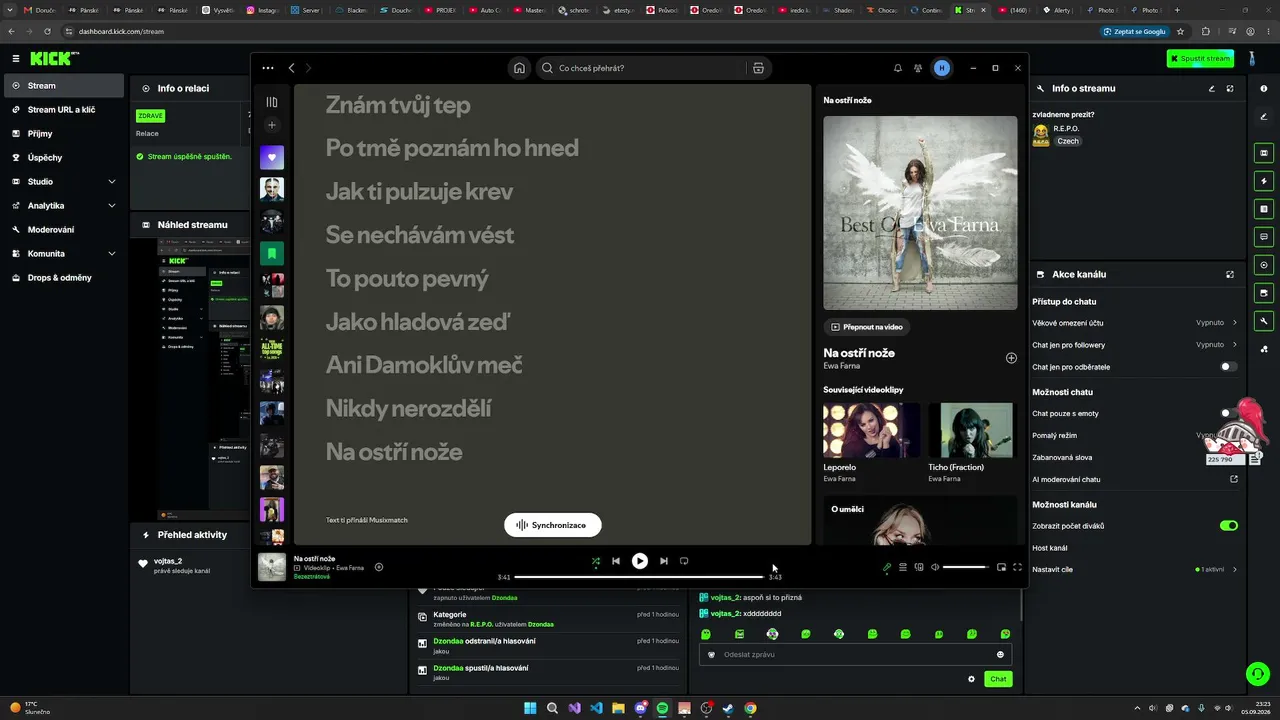Viewport: 1280px width, 720px height.
Task: Enter Spotify fullscreen mode
Action: [x=1017, y=567]
